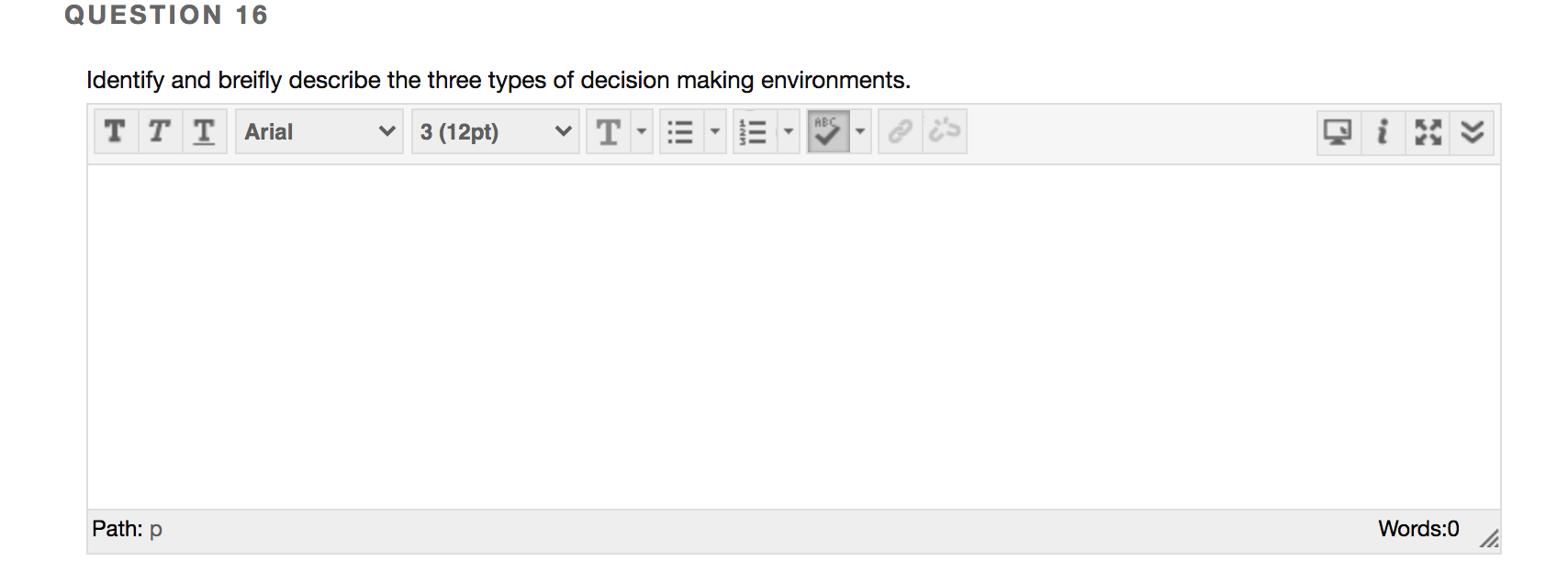
Task: Switch the editor to fullscreen mode
Action: tap(1428, 132)
